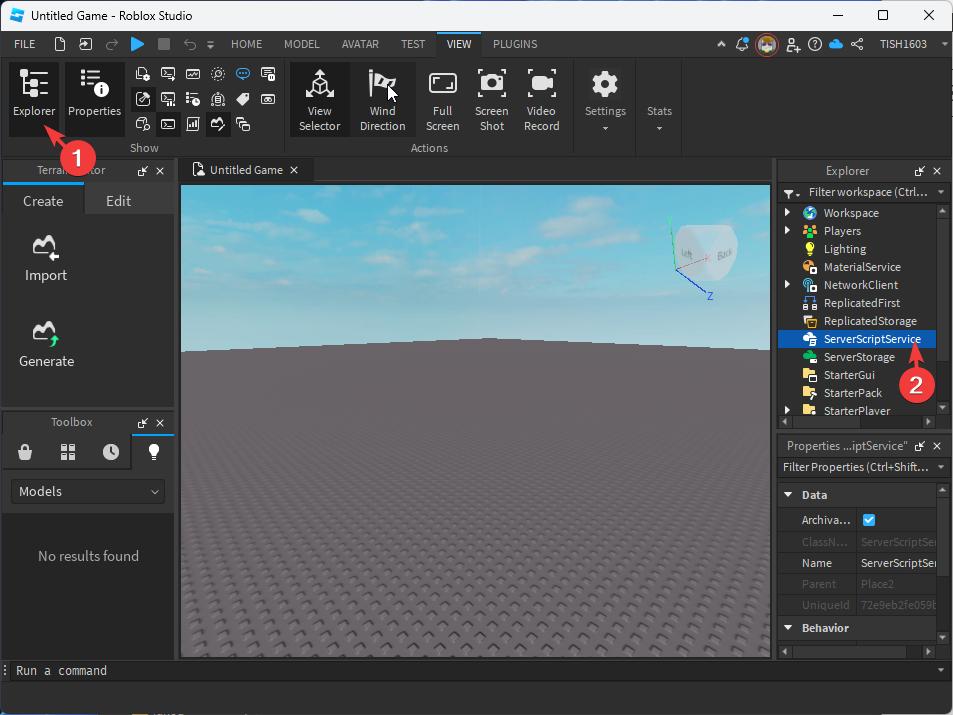
Task: Click Generate in the Terrain Editor
Action: 45,345
